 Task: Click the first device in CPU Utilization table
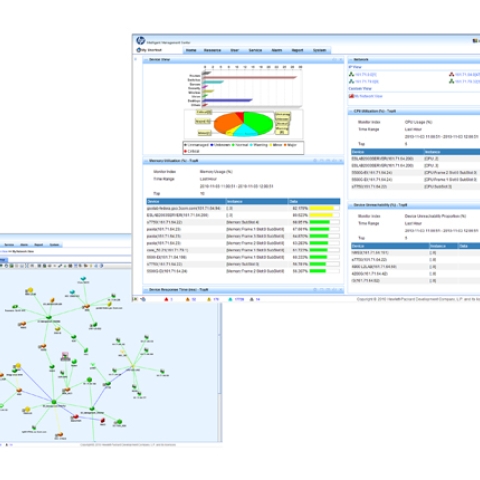[383, 159]
